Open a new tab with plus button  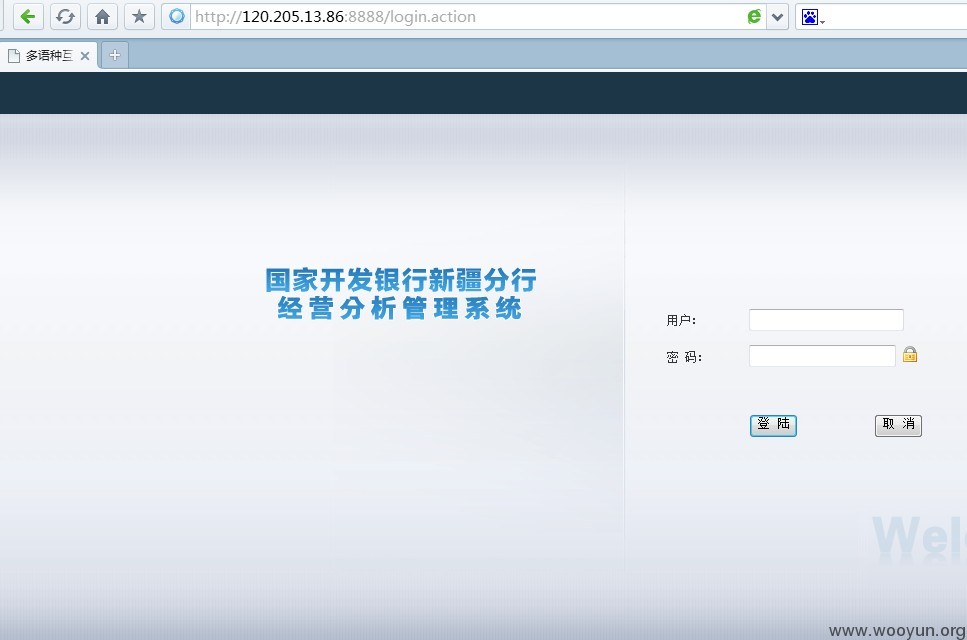(x=115, y=55)
